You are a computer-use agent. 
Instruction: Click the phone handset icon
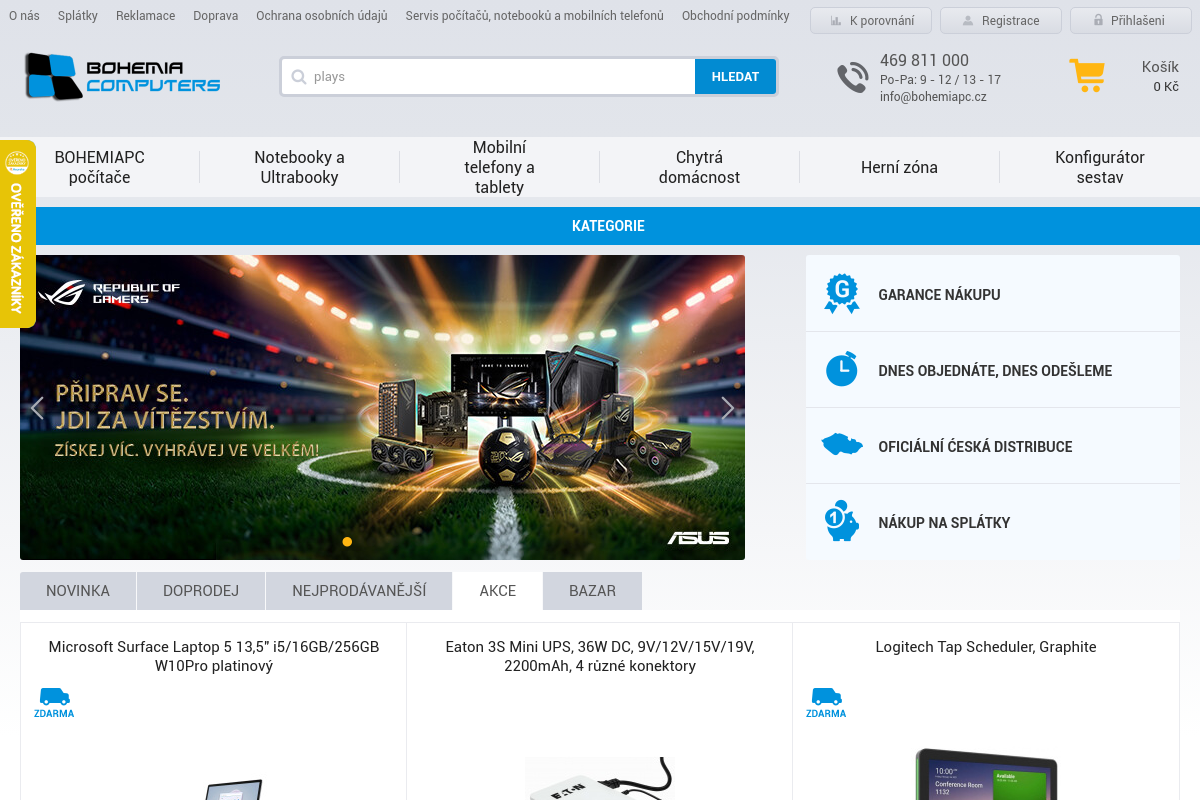pos(852,77)
